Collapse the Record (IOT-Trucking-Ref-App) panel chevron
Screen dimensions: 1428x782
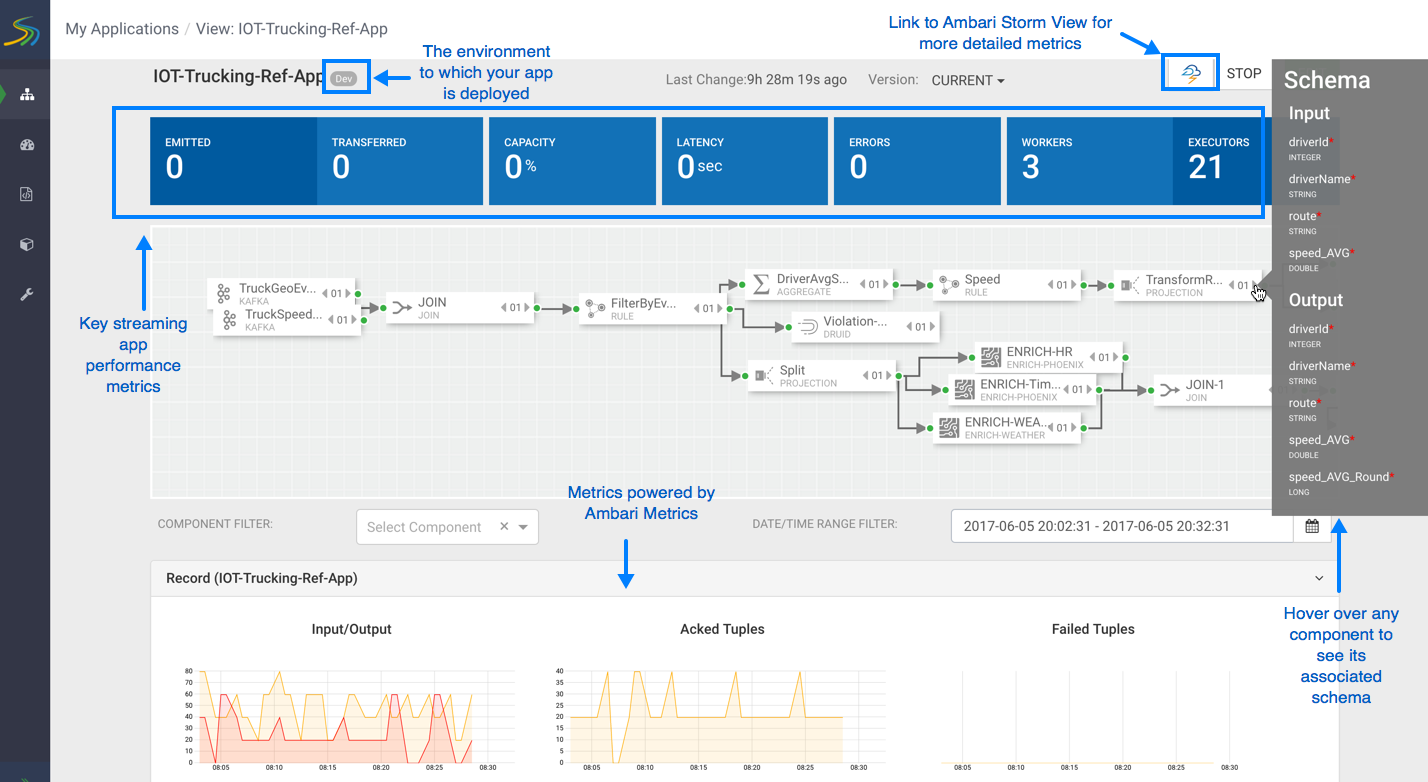(x=1319, y=578)
